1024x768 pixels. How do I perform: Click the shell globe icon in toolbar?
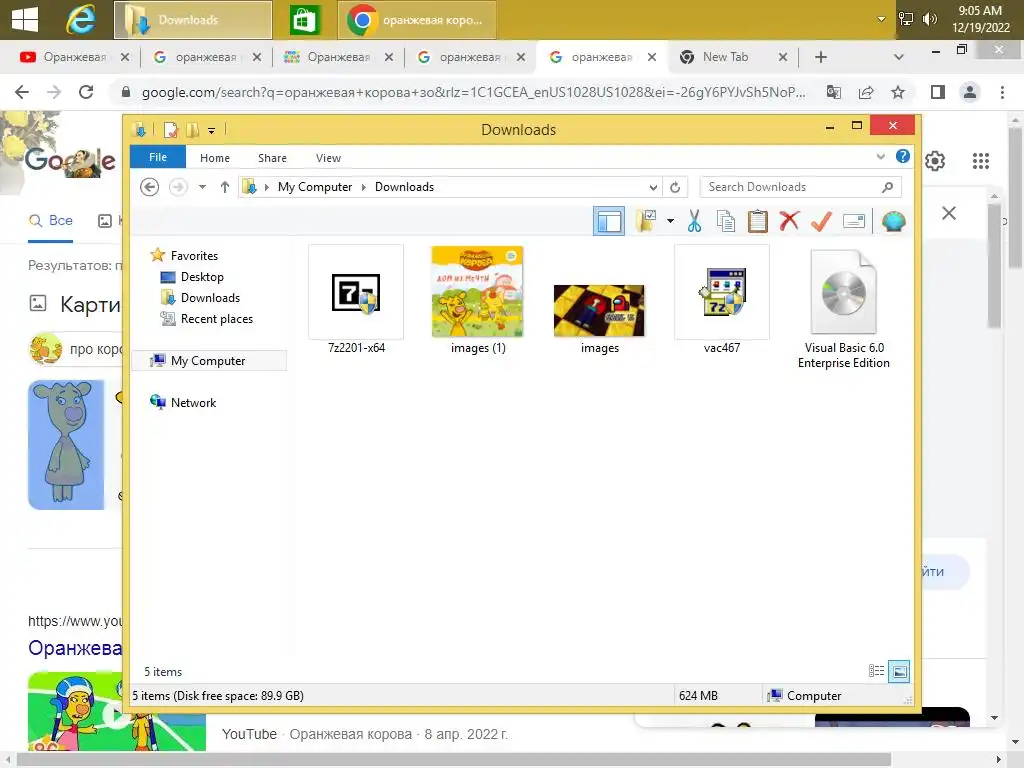893,221
